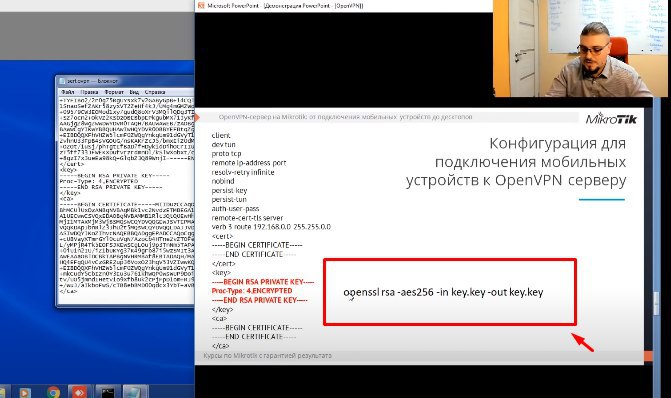Click '</ca>' closing tag on slide
The image size is (671, 398).
[220, 346]
